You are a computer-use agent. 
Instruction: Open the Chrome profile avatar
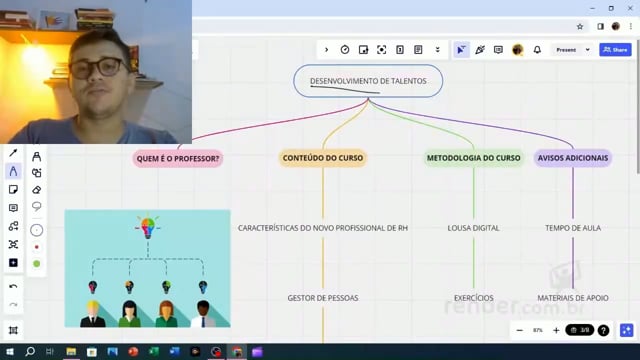tap(616, 27)
